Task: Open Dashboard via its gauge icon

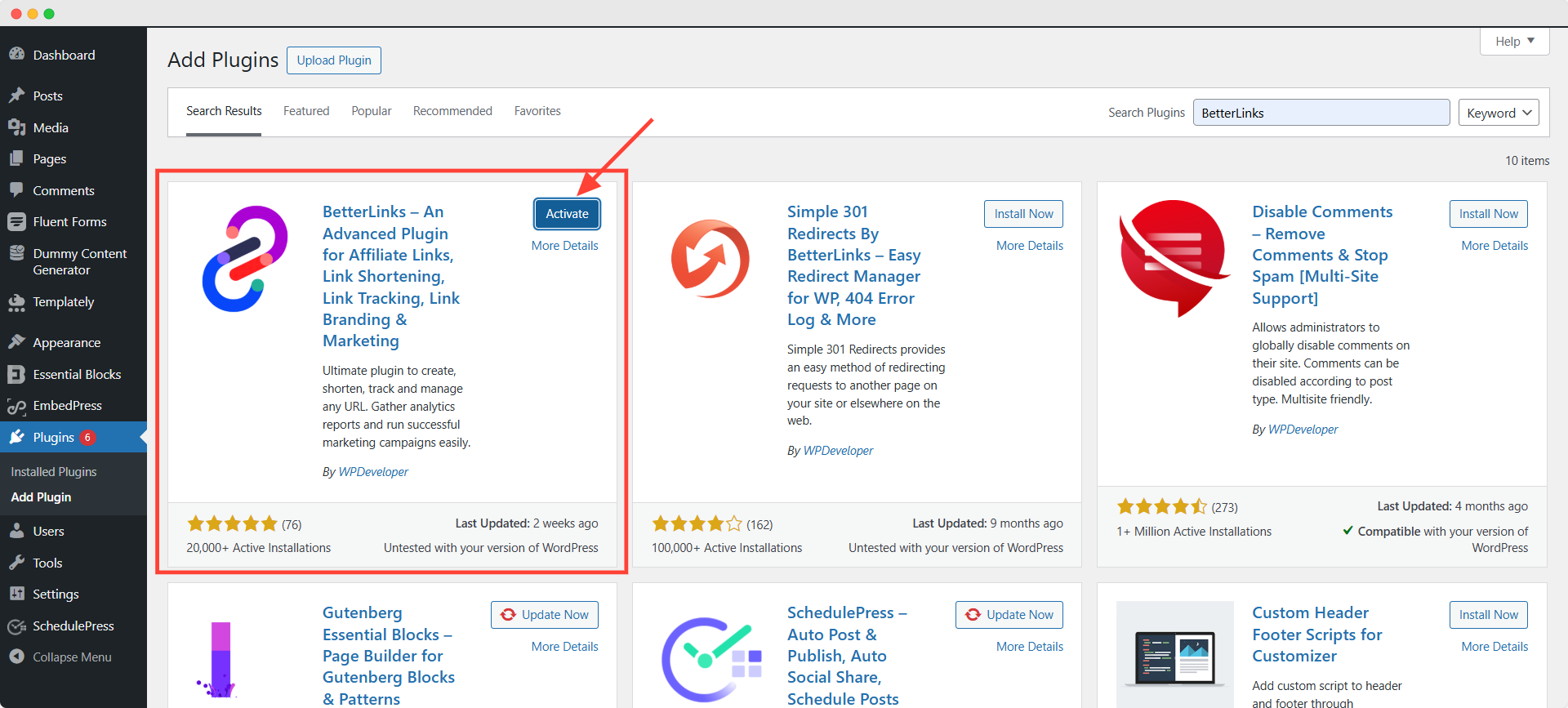Action: (x=16, y=55)
